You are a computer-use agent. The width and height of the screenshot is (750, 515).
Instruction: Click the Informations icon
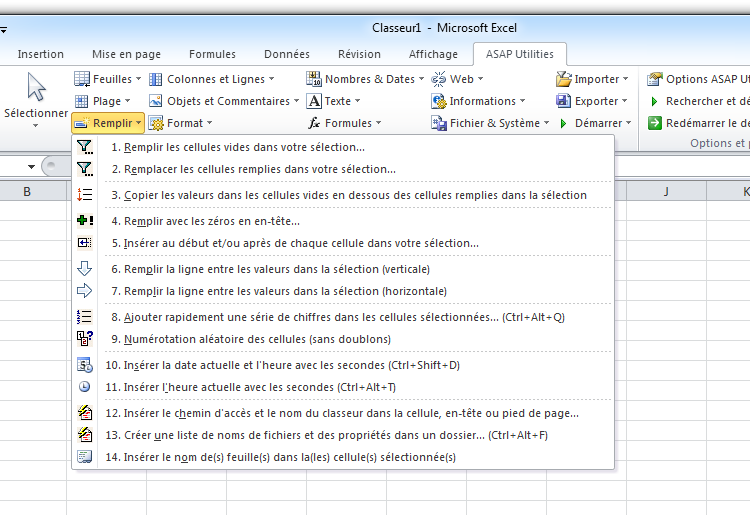[439, 101]
